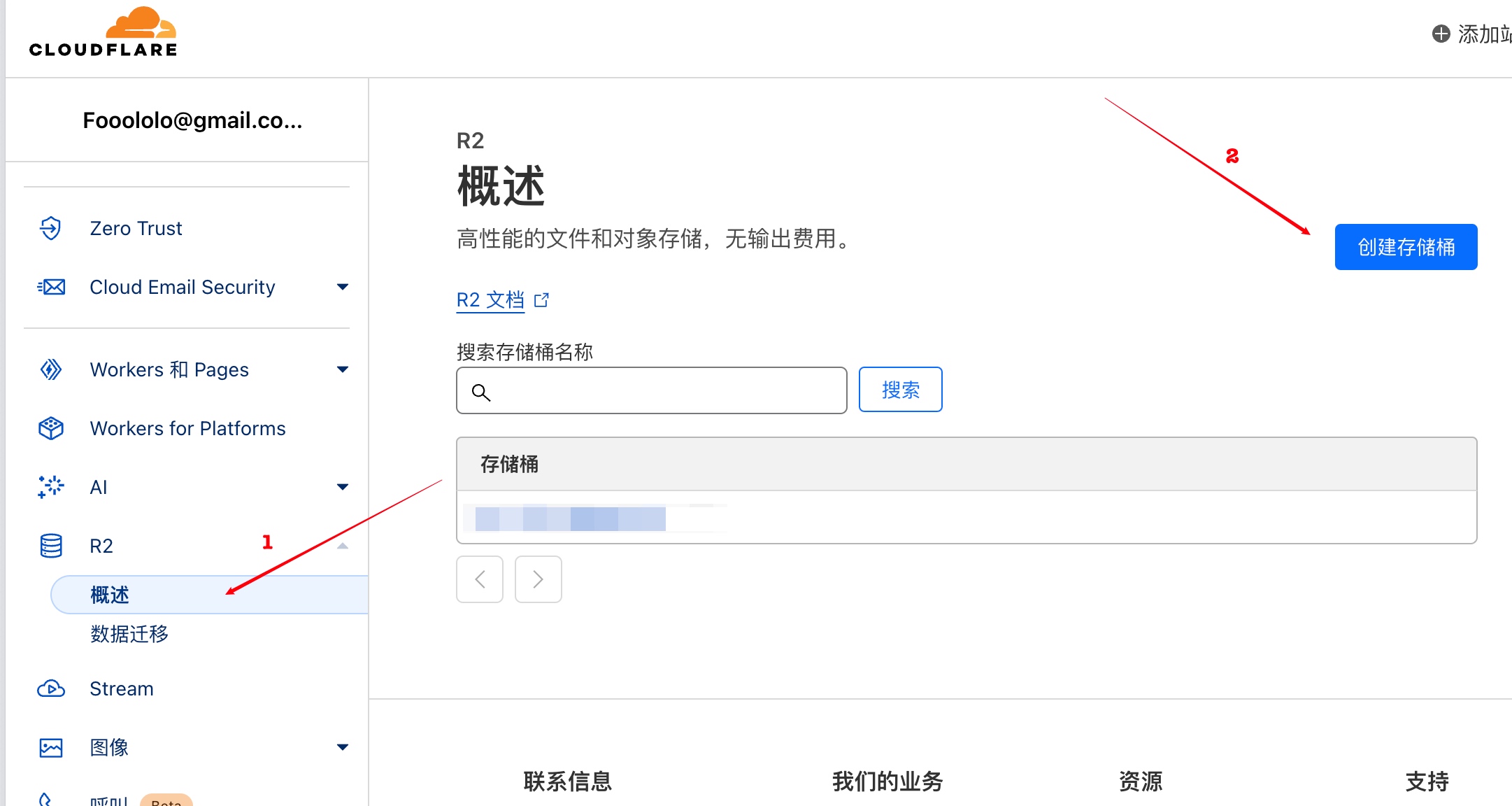Click the magnifier icon inside search box
Viewport: 1512px width, 806px height.
[480, 393]
